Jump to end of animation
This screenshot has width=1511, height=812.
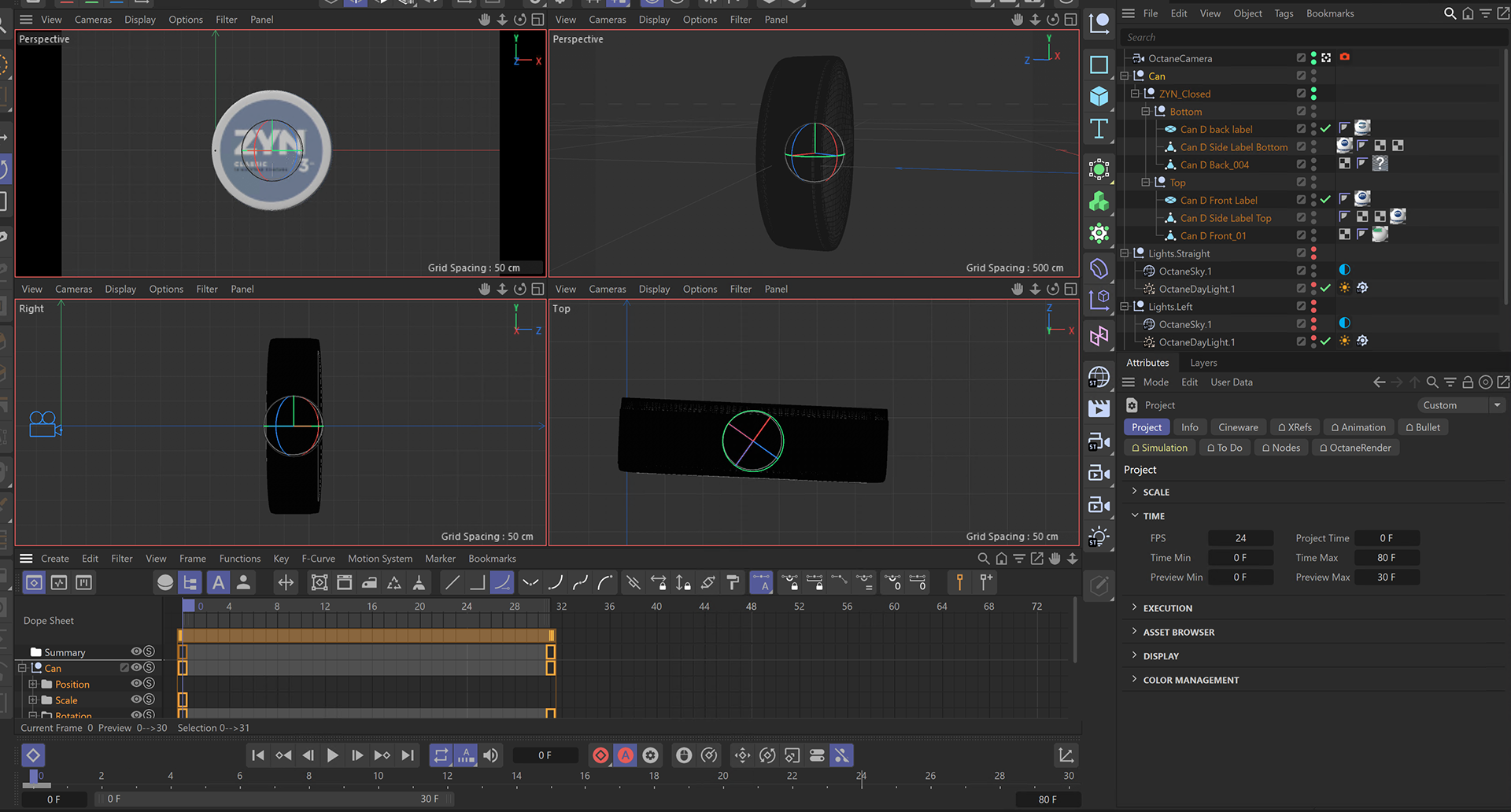(x=407, y=755)
